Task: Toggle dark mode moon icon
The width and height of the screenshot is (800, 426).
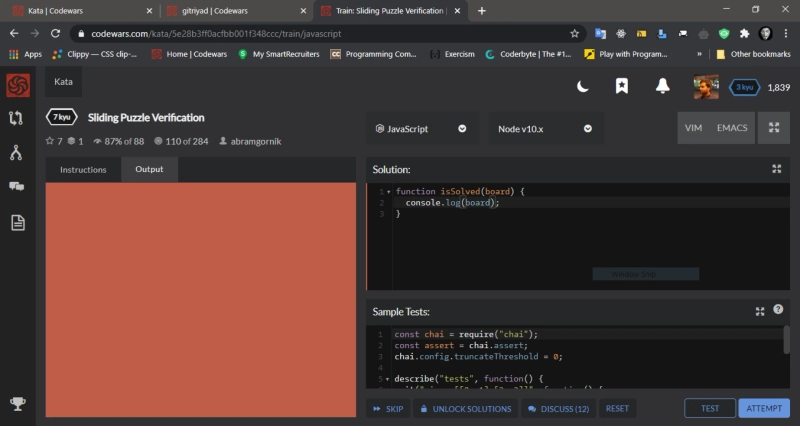Action: (583, 86)
